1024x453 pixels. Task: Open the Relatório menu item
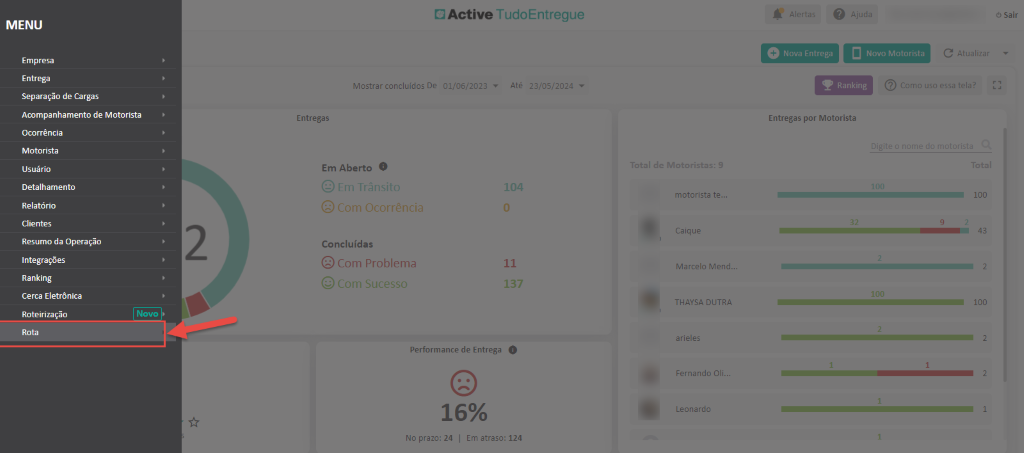click(x=88, y=206)
